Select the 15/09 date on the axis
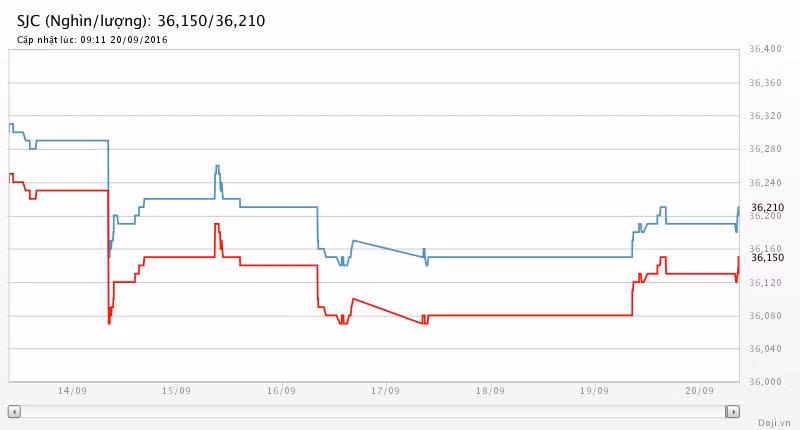 click(x=175, y=391)
